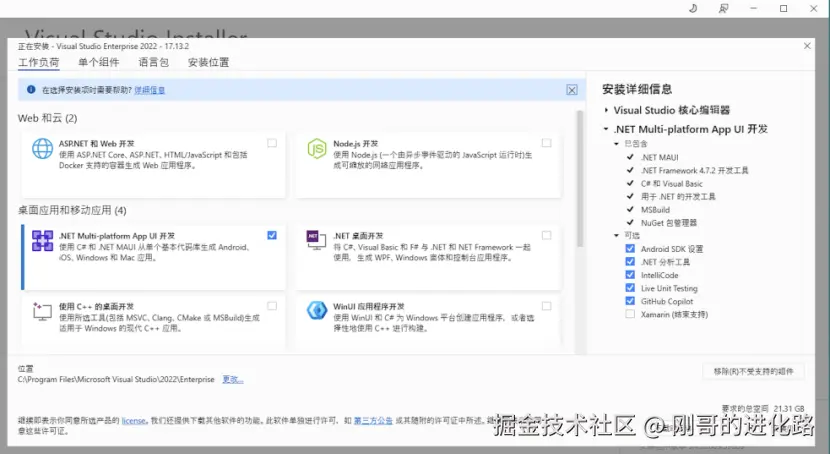Image resolution: width=830 pixels, height=454 pixels.
Task: Uncheck the .NET profiling tools option
Action: click(x=630, y=261)
